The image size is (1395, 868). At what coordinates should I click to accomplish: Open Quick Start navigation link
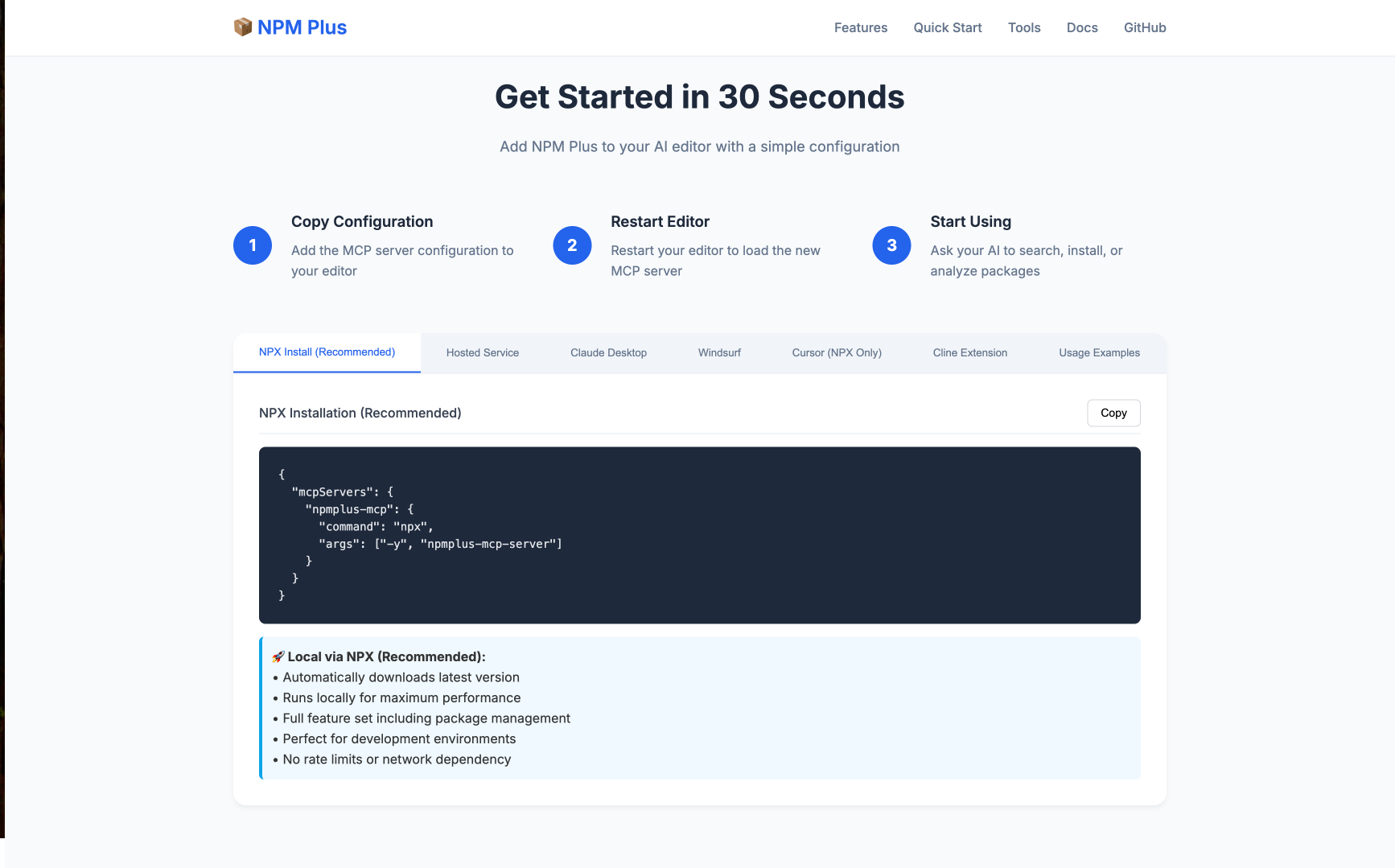[948, 27]
